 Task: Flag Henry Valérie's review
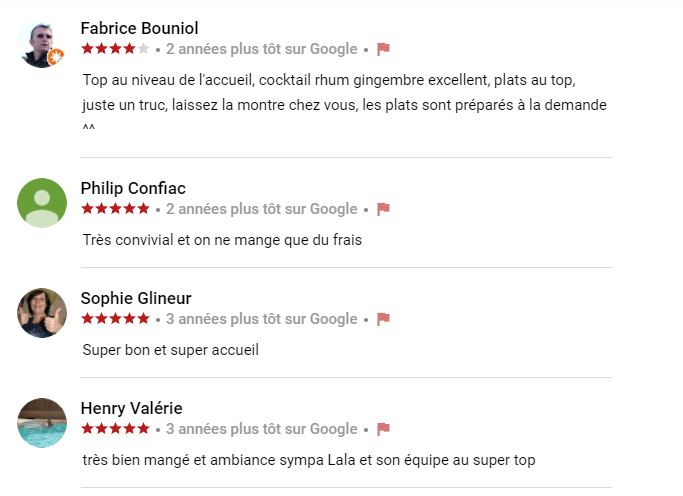point(383,429)
